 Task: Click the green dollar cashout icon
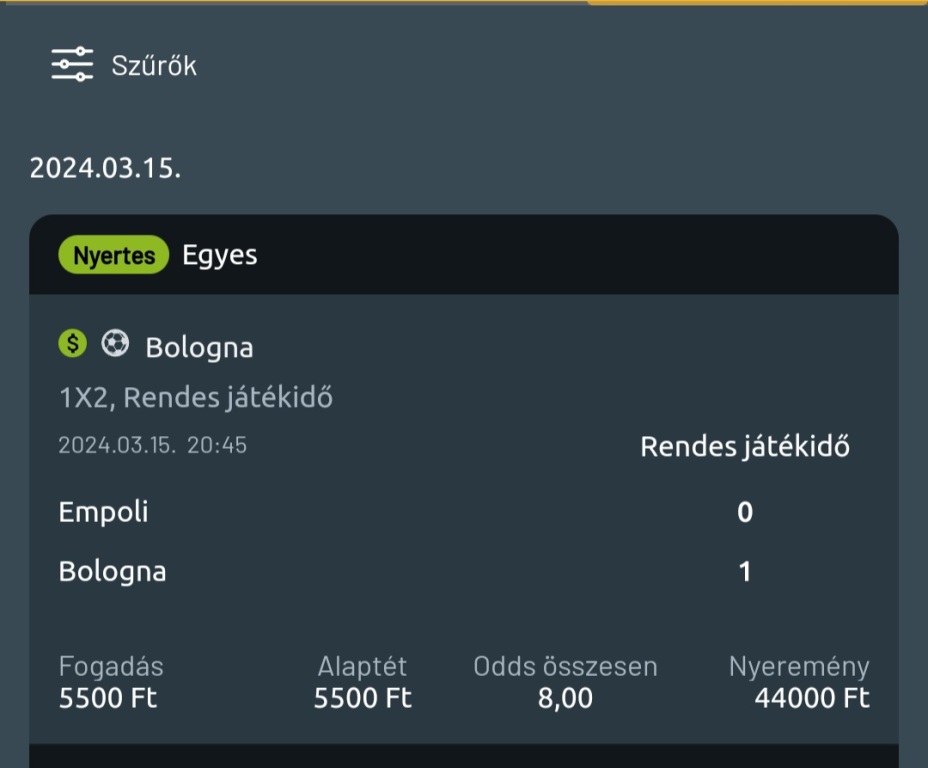tap(72, 344)
